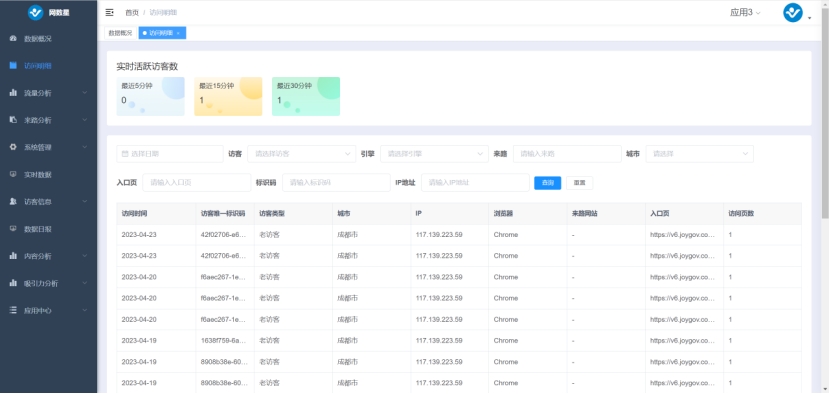Screen dimensions: 830x394
Task: Expand the 系统管理 submenu chevron
Action: (85, 147)
